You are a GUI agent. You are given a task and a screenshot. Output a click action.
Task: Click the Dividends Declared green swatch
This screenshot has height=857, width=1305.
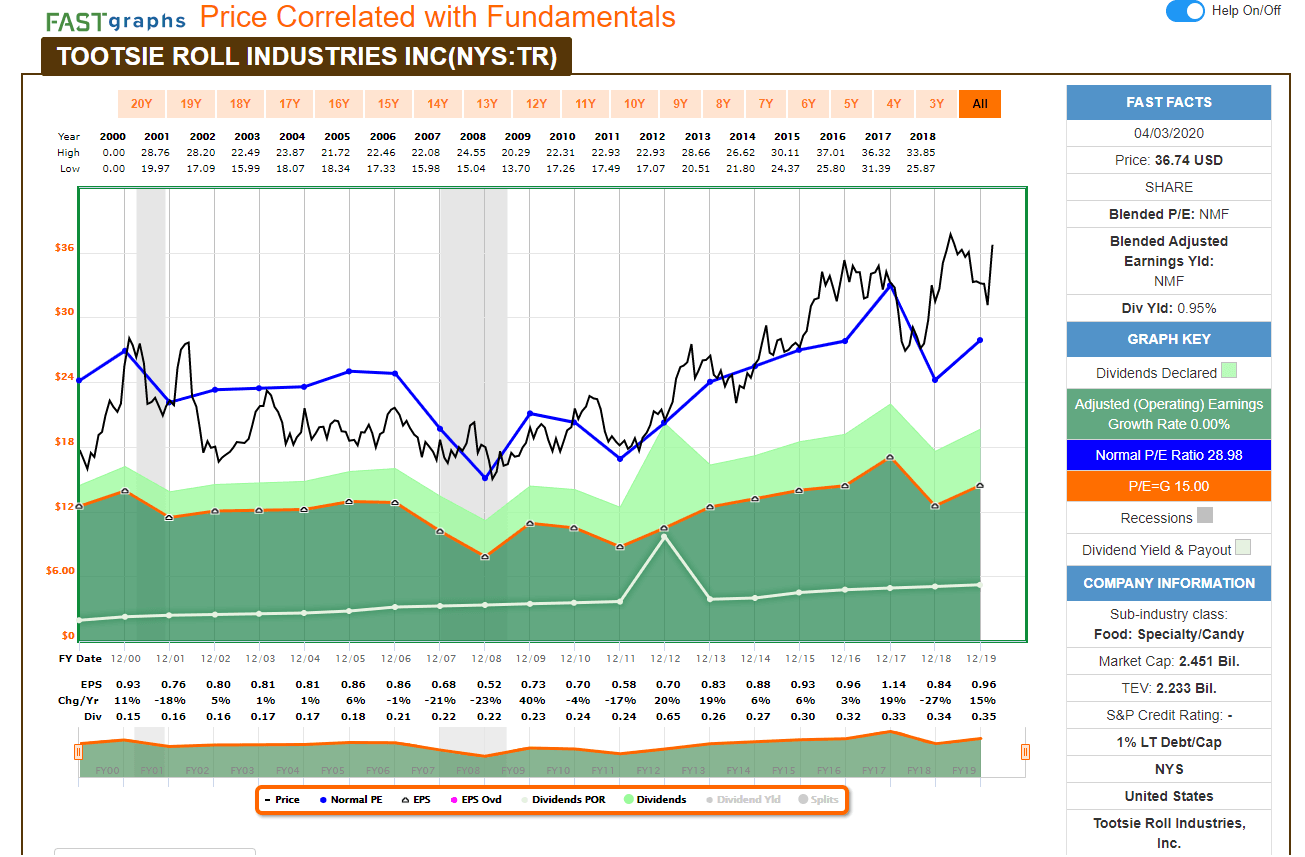click(x=1229, y=371)
